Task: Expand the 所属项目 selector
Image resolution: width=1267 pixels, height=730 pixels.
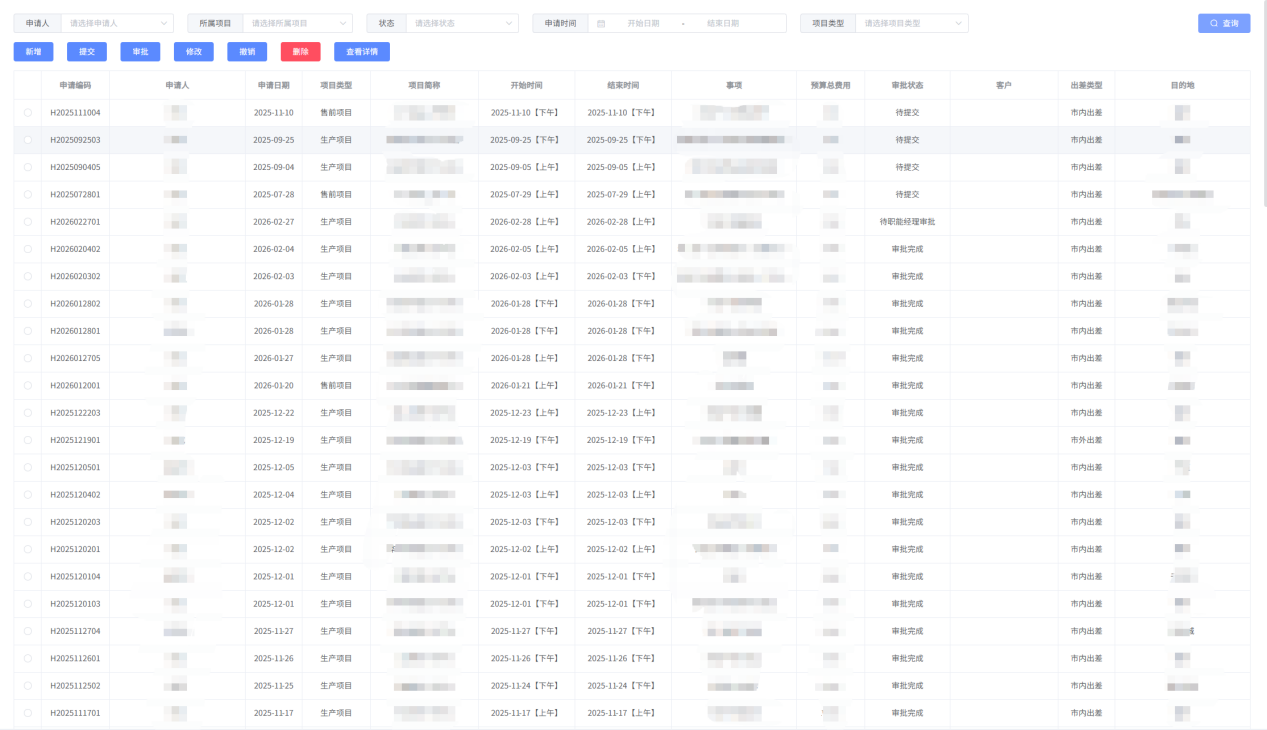Action: pyautogui.click(x=296, y=23)
